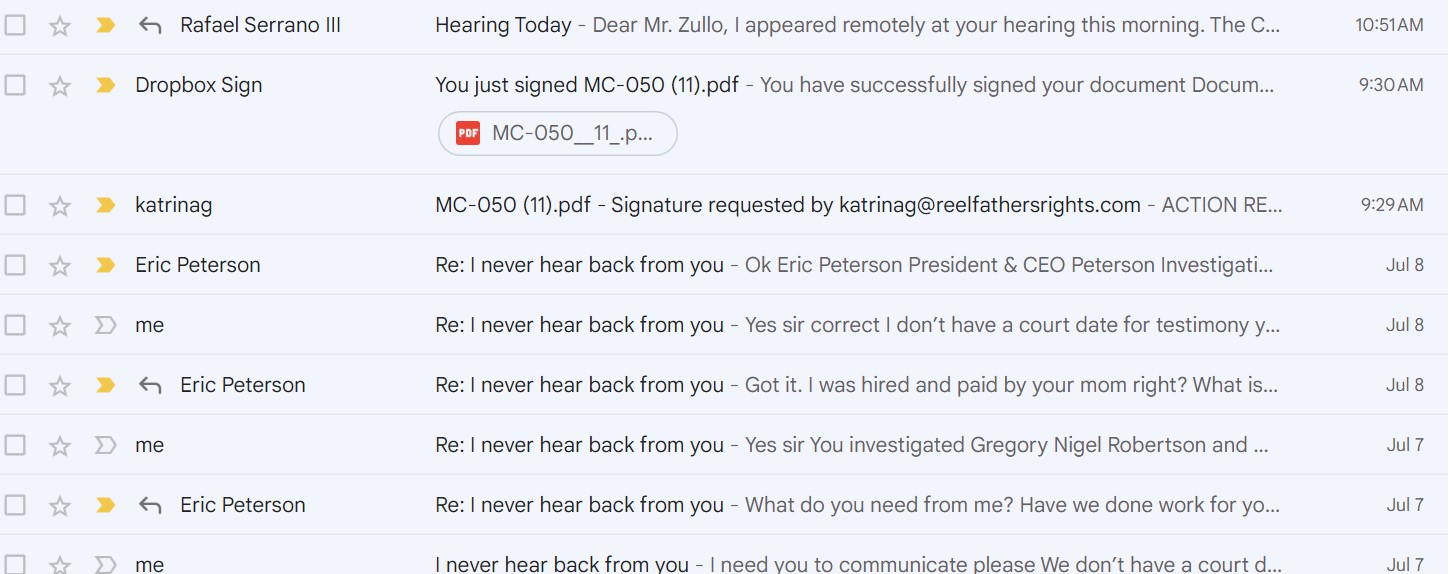Open the "Hearing Today" email

coord(800,26)
